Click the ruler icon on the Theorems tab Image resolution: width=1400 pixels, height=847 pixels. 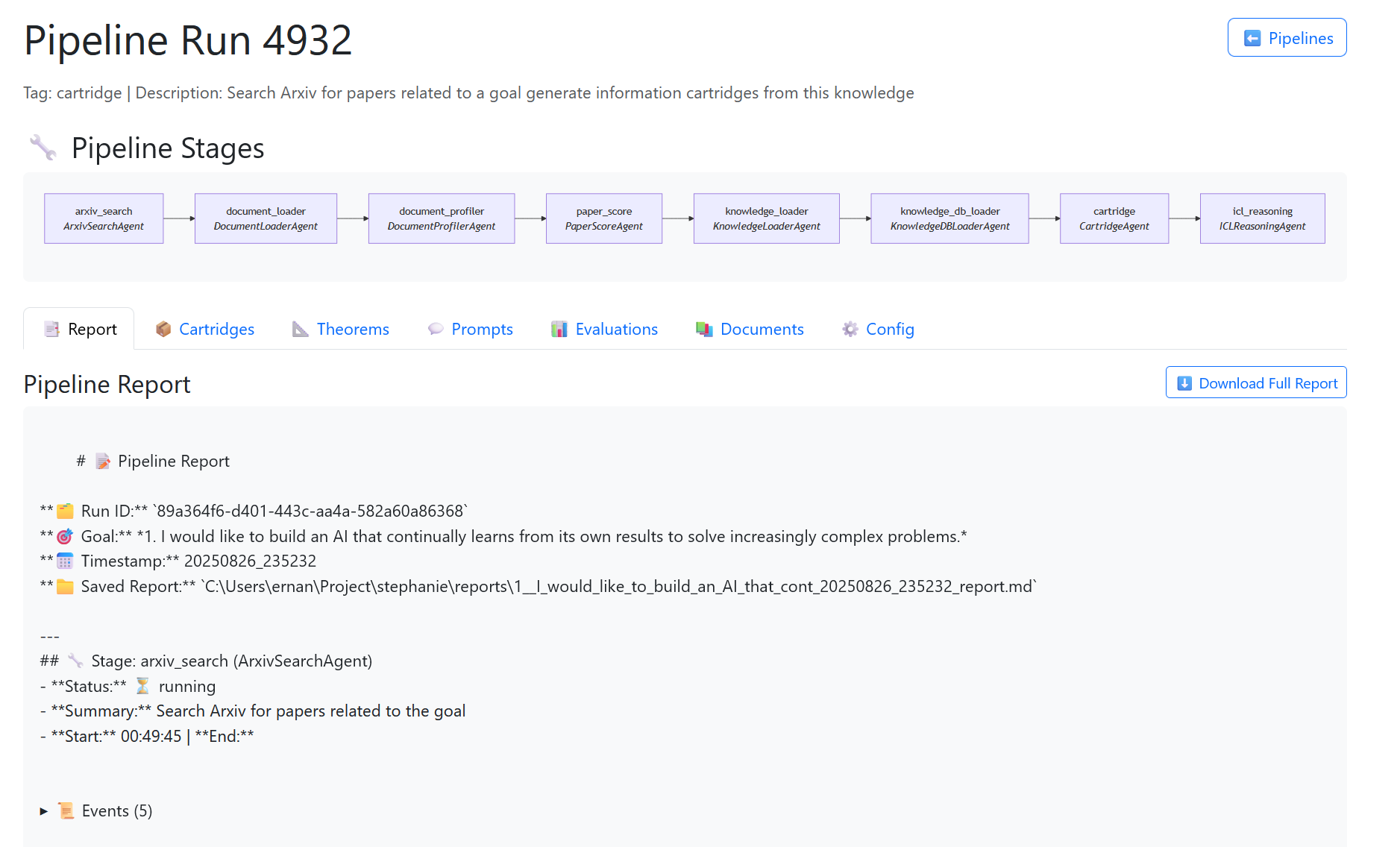click(300, 329)
